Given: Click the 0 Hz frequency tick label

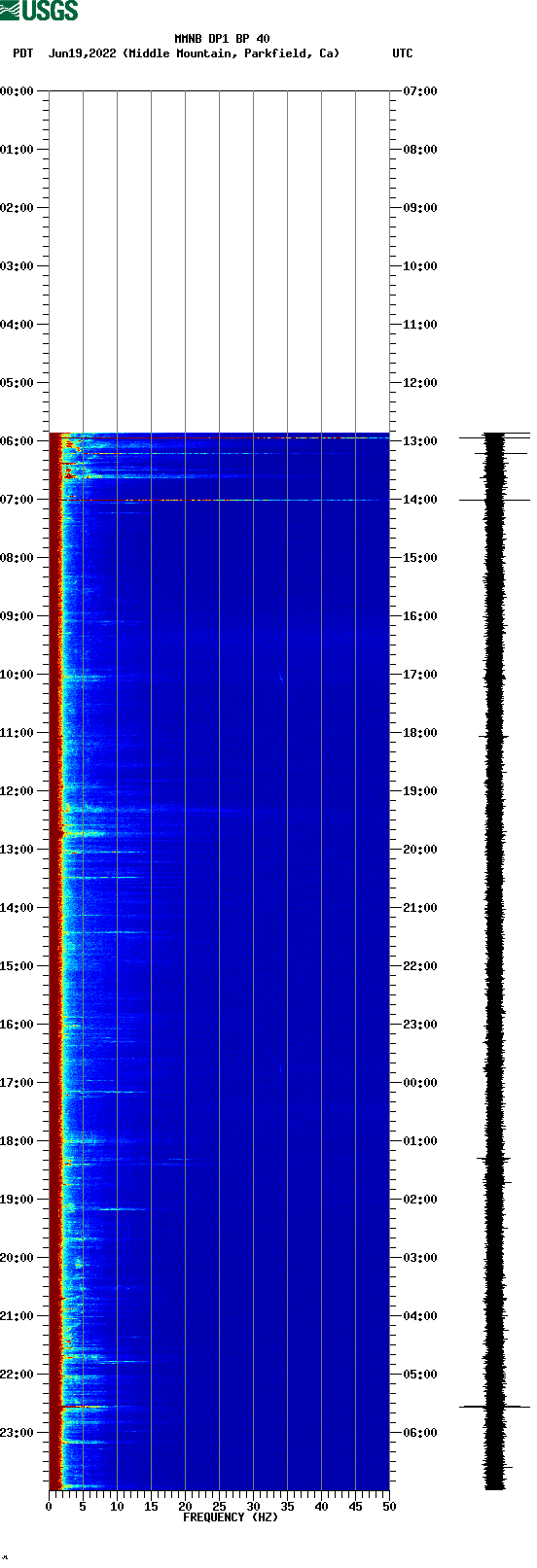Looking at the screenshot, I should point(49,1507).
